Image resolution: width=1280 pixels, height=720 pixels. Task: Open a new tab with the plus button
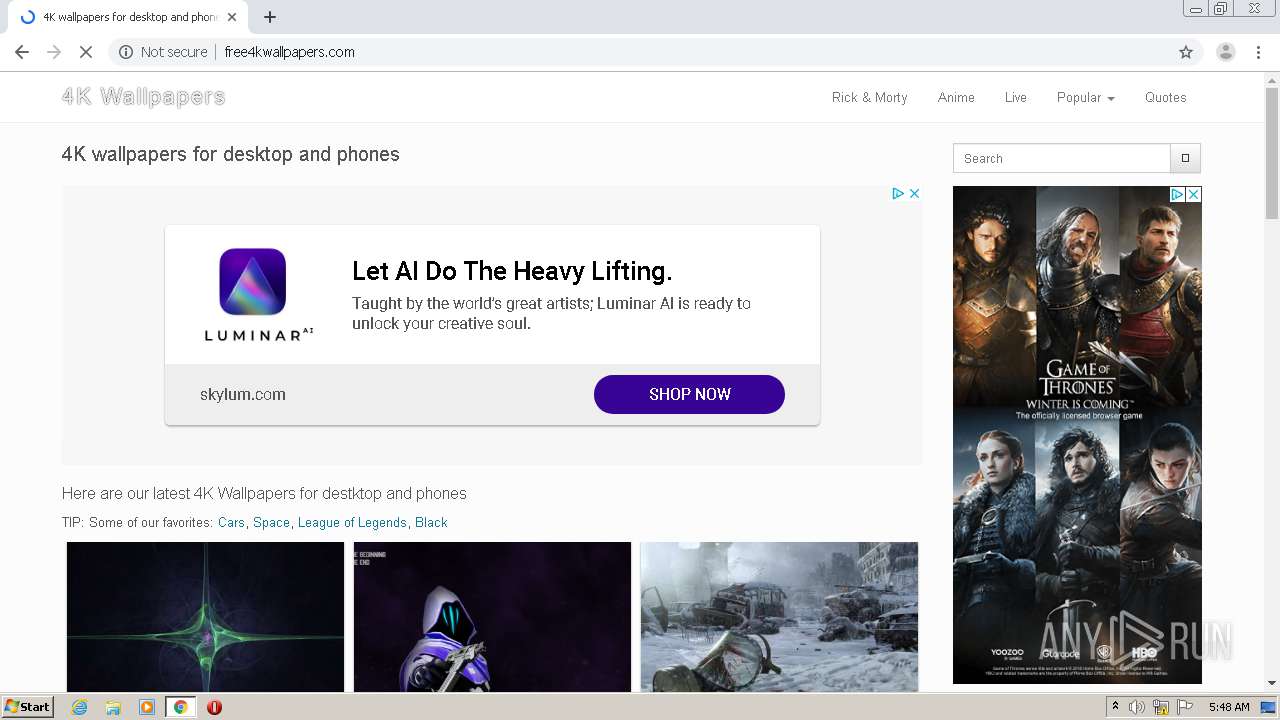270,17
